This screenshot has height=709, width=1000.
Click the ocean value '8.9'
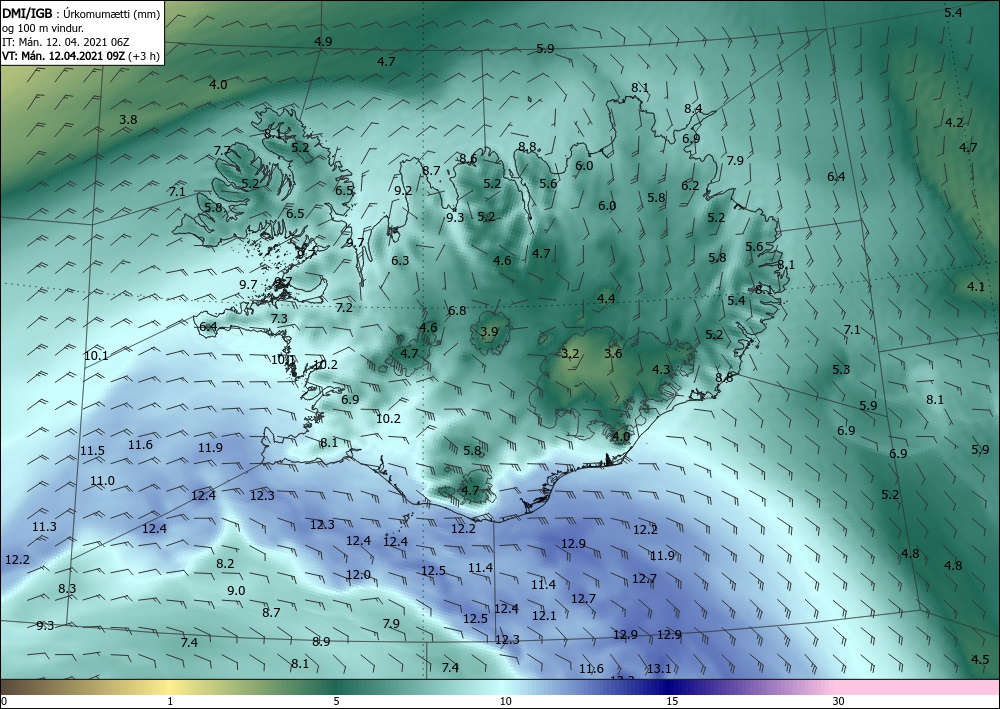(321, 641)
